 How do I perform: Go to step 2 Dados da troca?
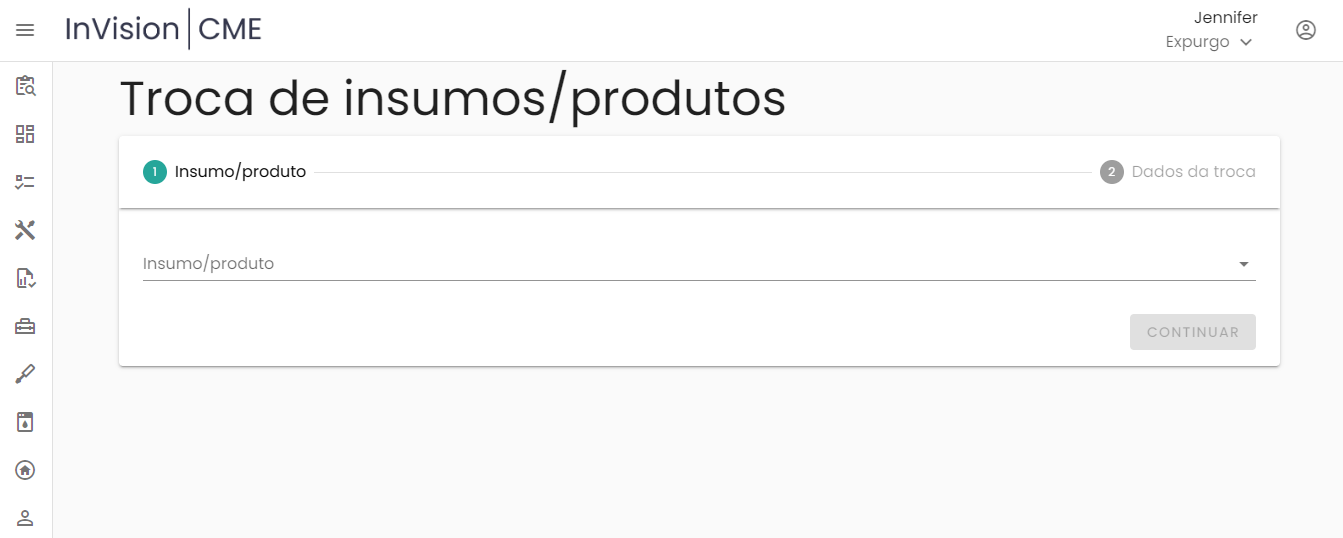pyautogui.click(x=1178, y=172)
